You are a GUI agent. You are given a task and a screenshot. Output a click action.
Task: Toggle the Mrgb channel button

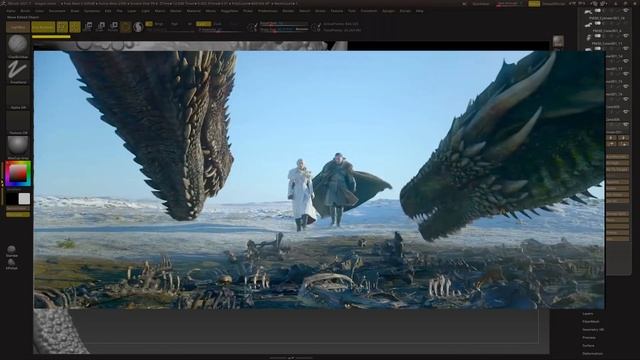click(159, 24)
